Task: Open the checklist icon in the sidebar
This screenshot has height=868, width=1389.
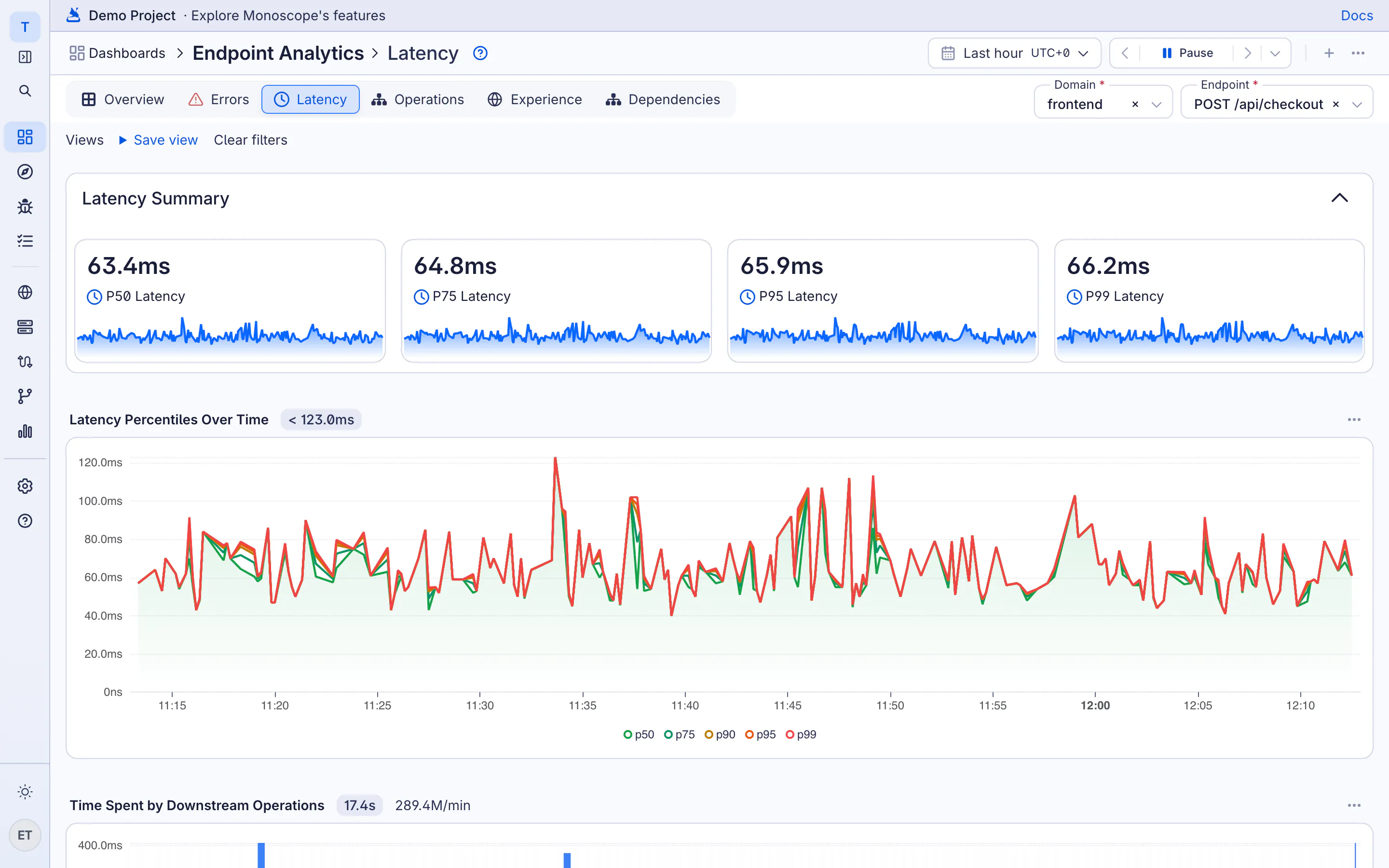Action: click(x=25, y=241)
